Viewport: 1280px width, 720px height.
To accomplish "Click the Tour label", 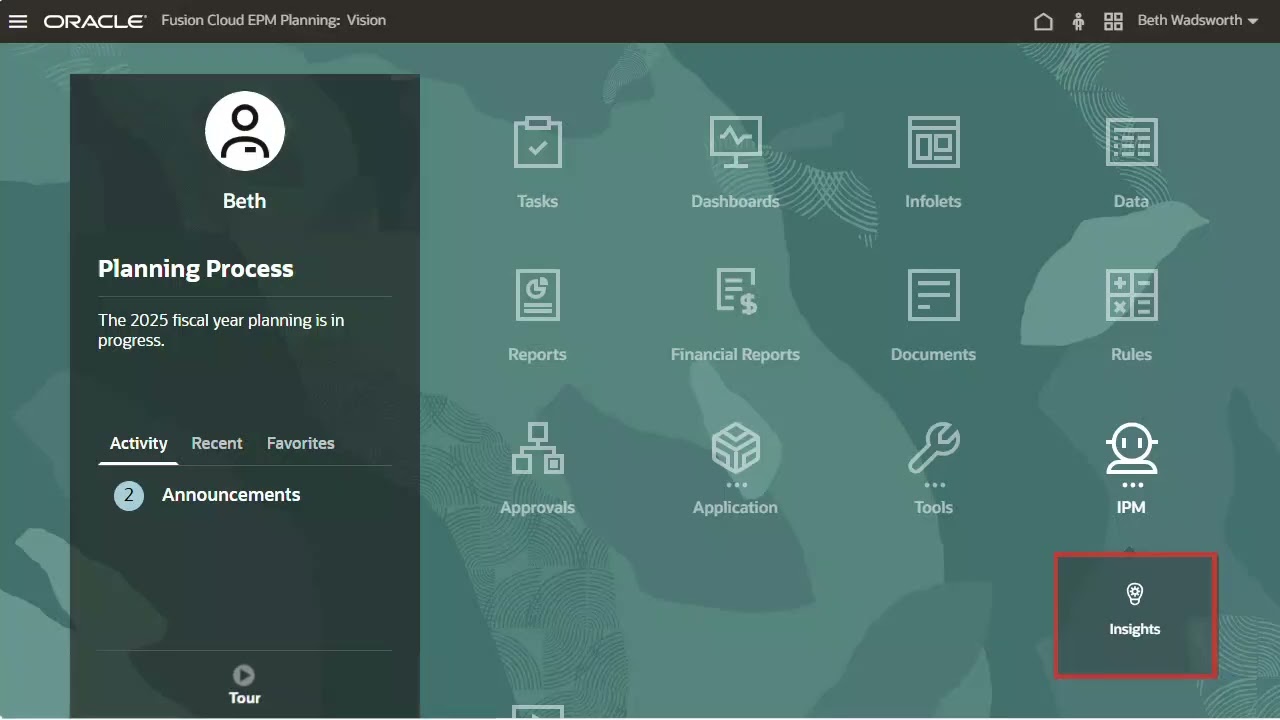I will (244, 698).
